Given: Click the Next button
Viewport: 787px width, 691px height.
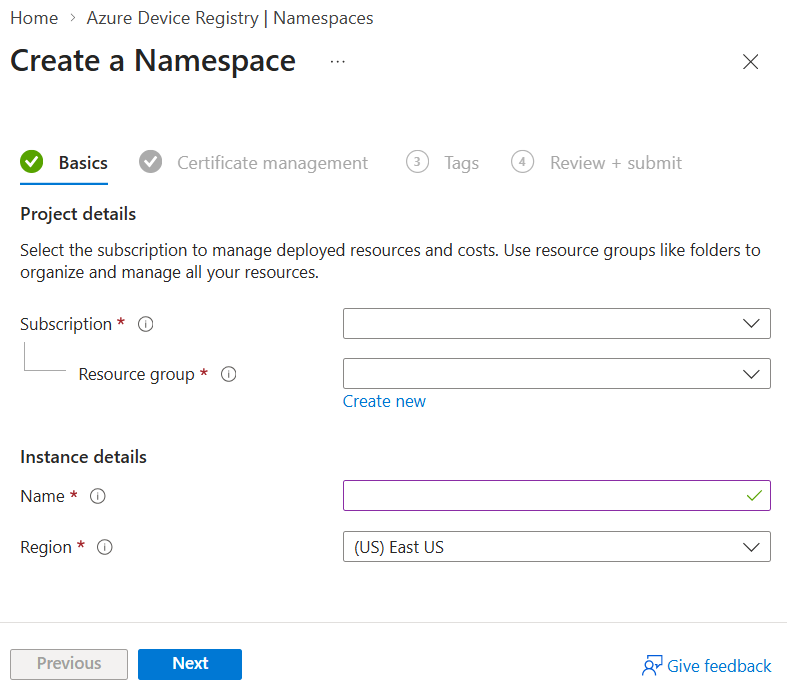Looking at the screenshot, I should pyautogui.click(x=190, y=664).
